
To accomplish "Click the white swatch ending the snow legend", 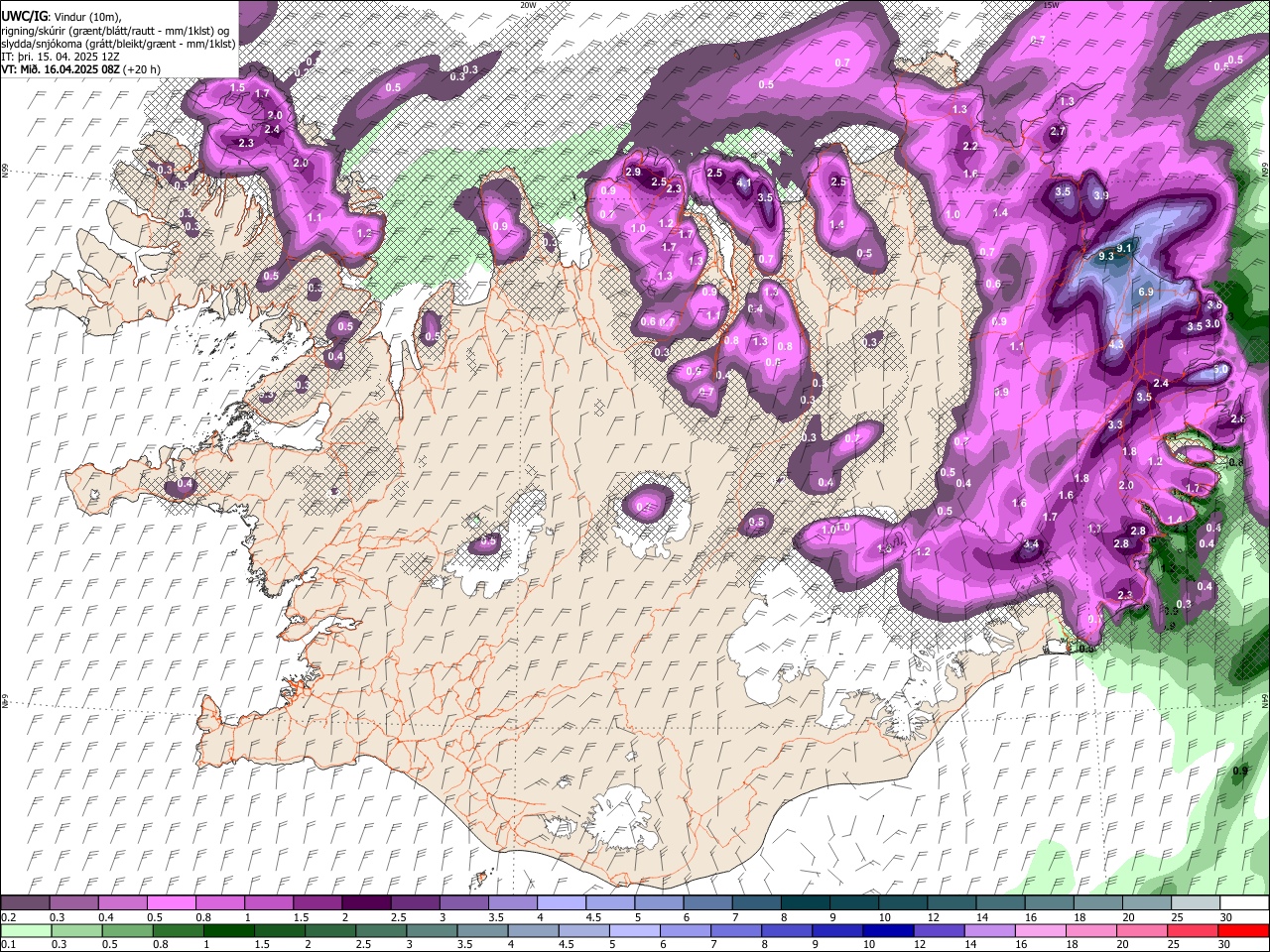I will (x=1242, y=903).
